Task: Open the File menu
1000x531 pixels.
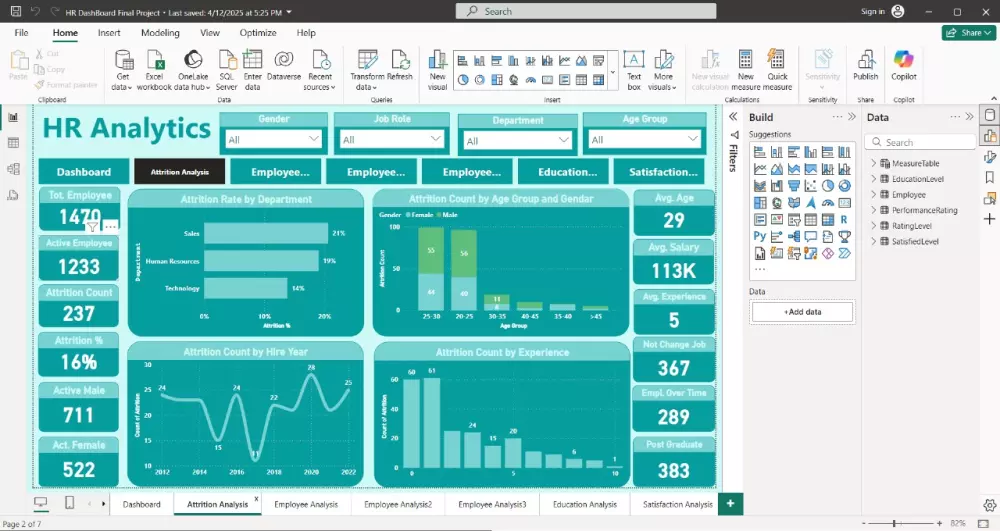Action: [x=21, y=33]
